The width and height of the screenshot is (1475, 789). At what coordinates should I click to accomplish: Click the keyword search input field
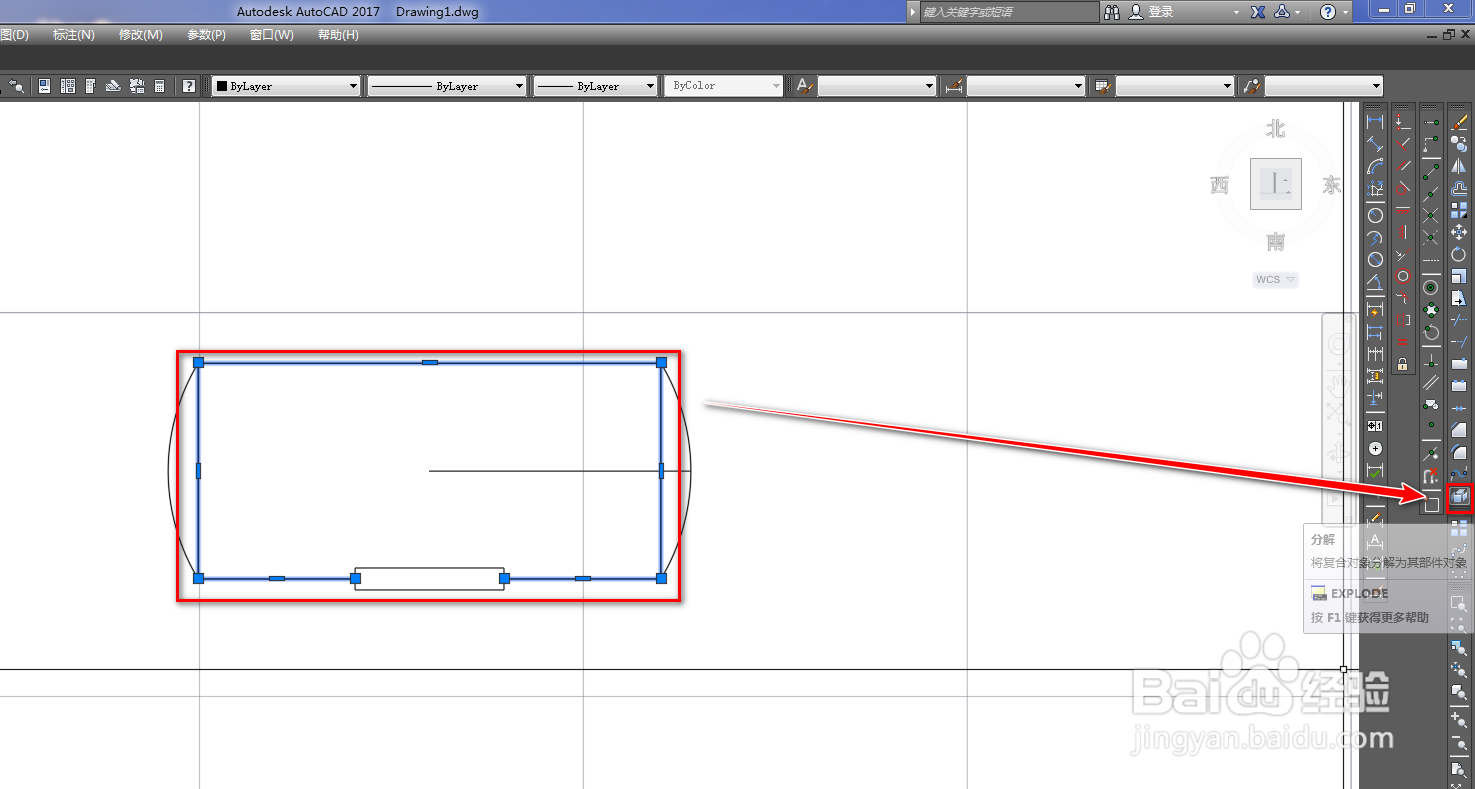pos(1010,12)
